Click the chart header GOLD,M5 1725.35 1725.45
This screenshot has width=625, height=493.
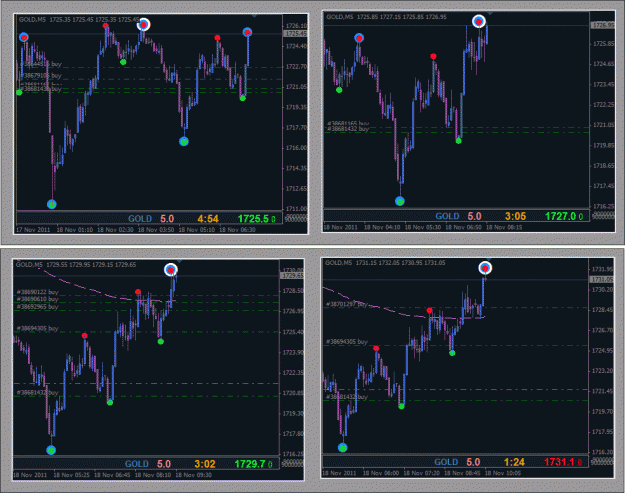[79, 19]
